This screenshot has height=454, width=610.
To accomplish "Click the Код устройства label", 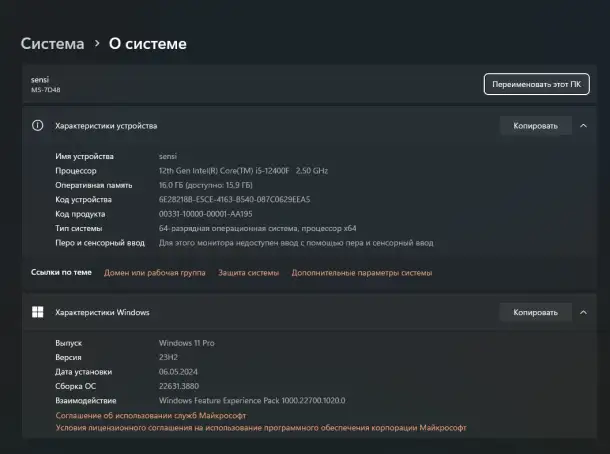I will 83,200.
